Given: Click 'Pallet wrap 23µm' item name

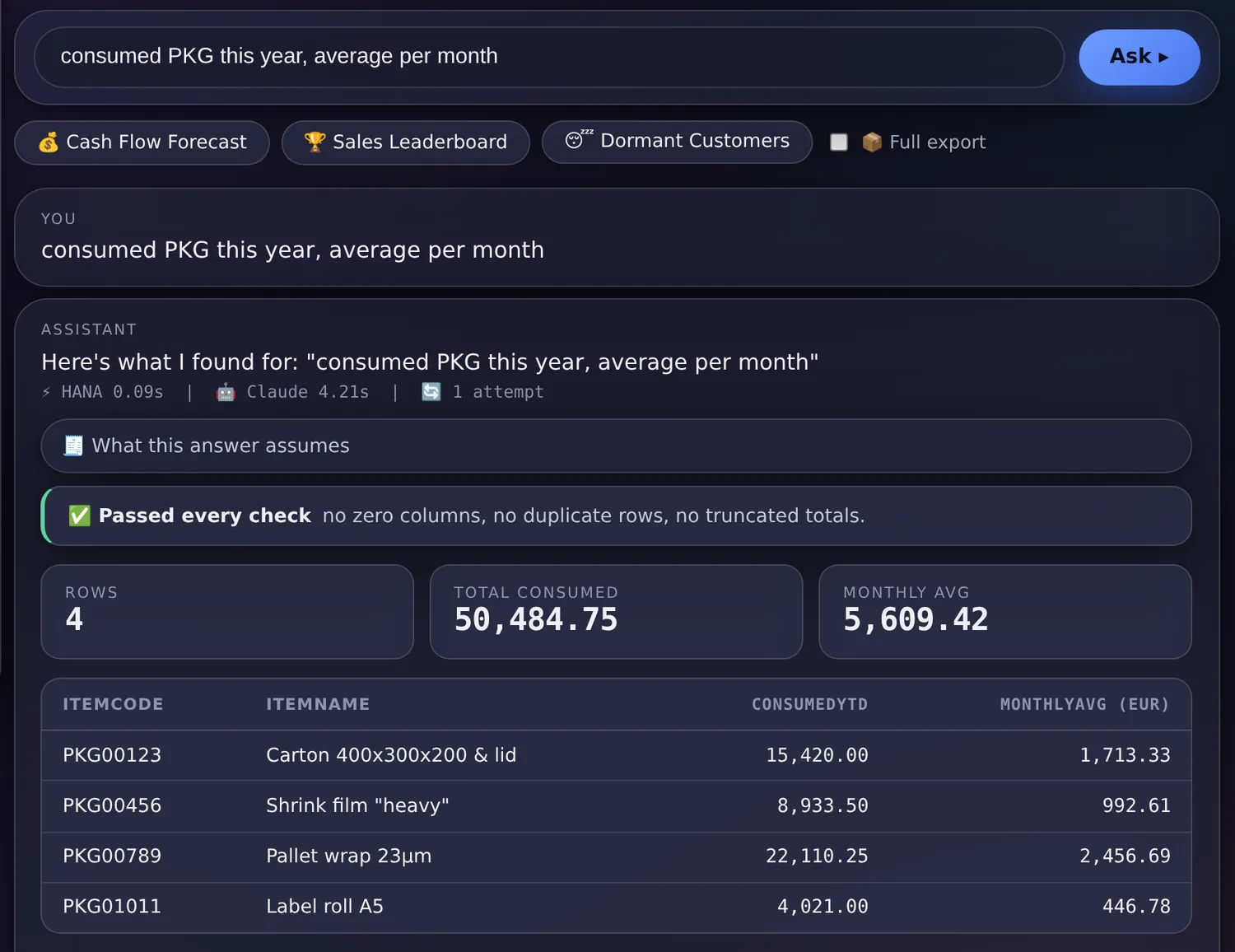Looking at the screenshot, I should [x=348, y=856].
